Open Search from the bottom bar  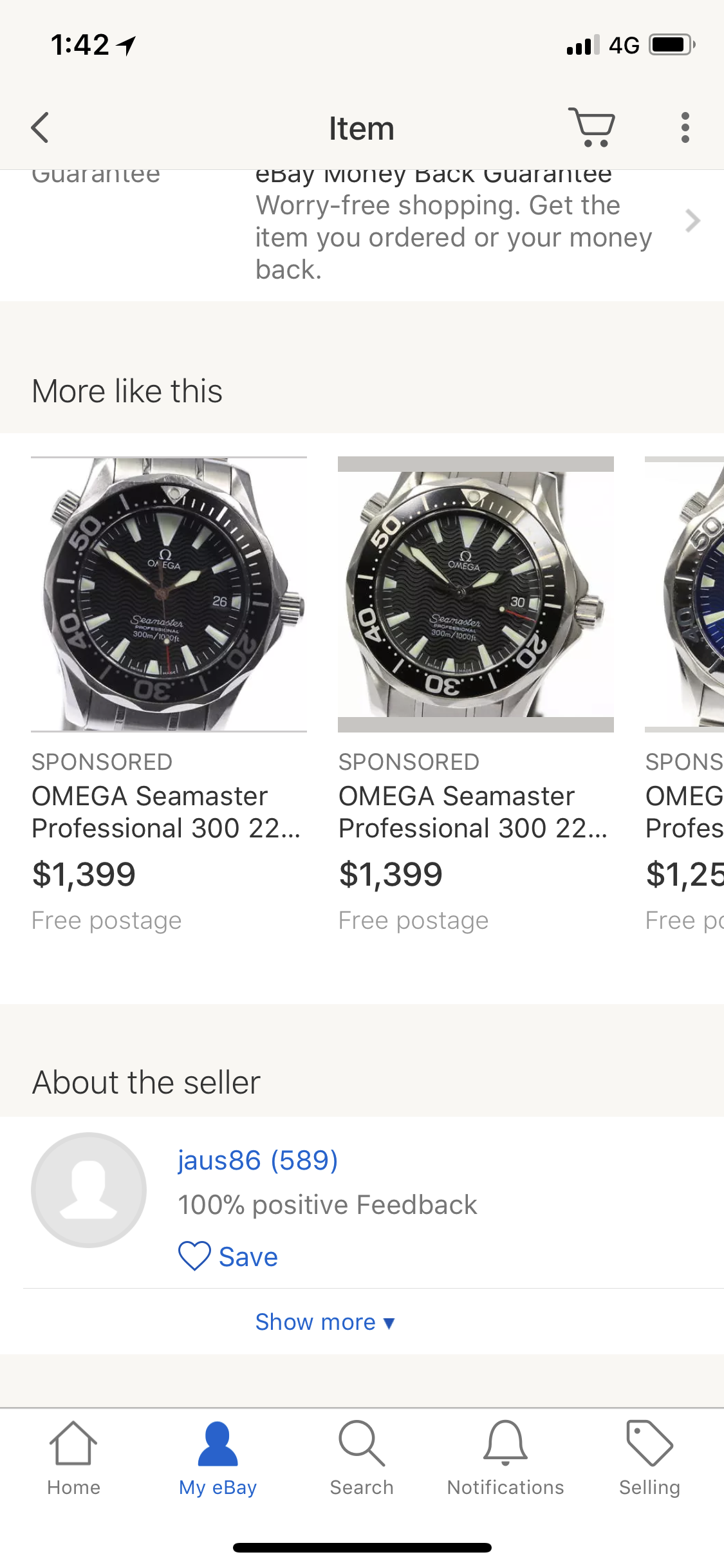click(x=362, y=1457)
